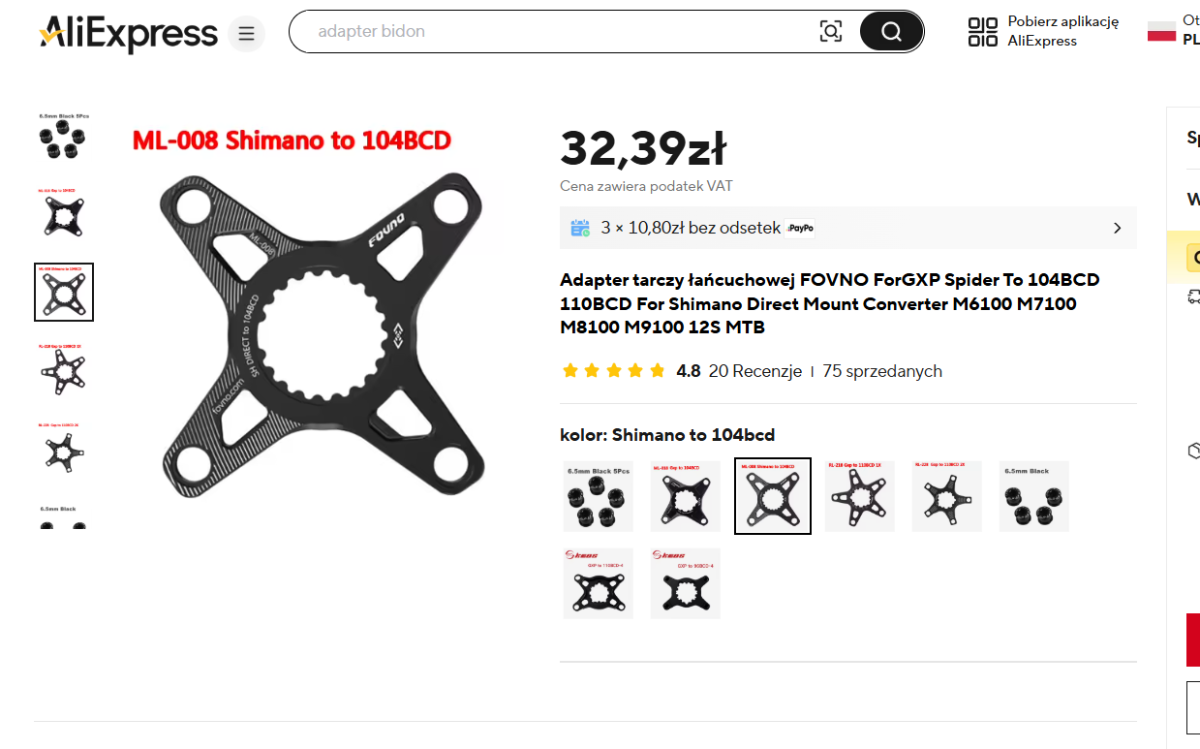Open the hamburger categories menu
Screen dimensions: 1200x749
tap(246, 35)
